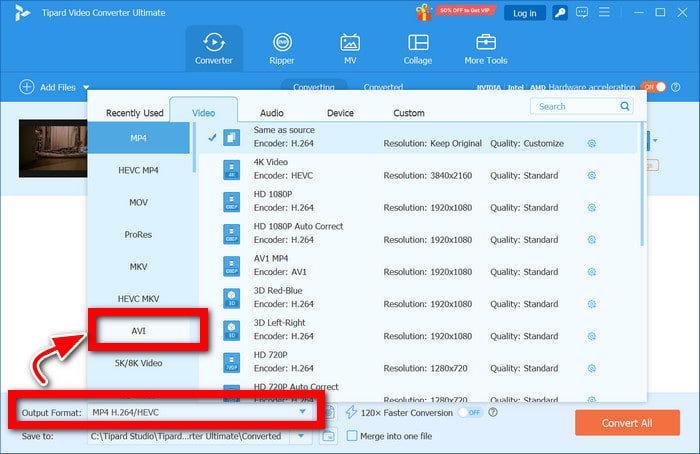The image size is (700, 454).
Task: Click the key register icon
Action: pyautogui.click(x=560, y=12)
